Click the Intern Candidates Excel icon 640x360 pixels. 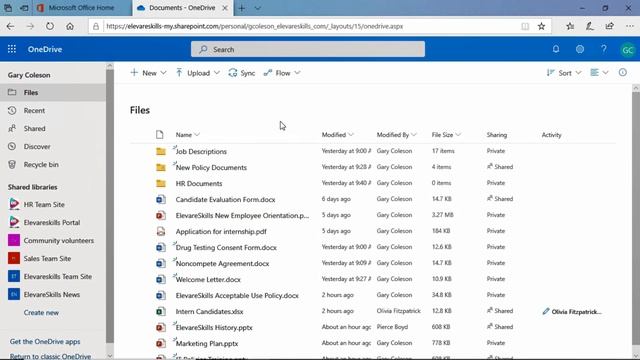click(161, 311)
